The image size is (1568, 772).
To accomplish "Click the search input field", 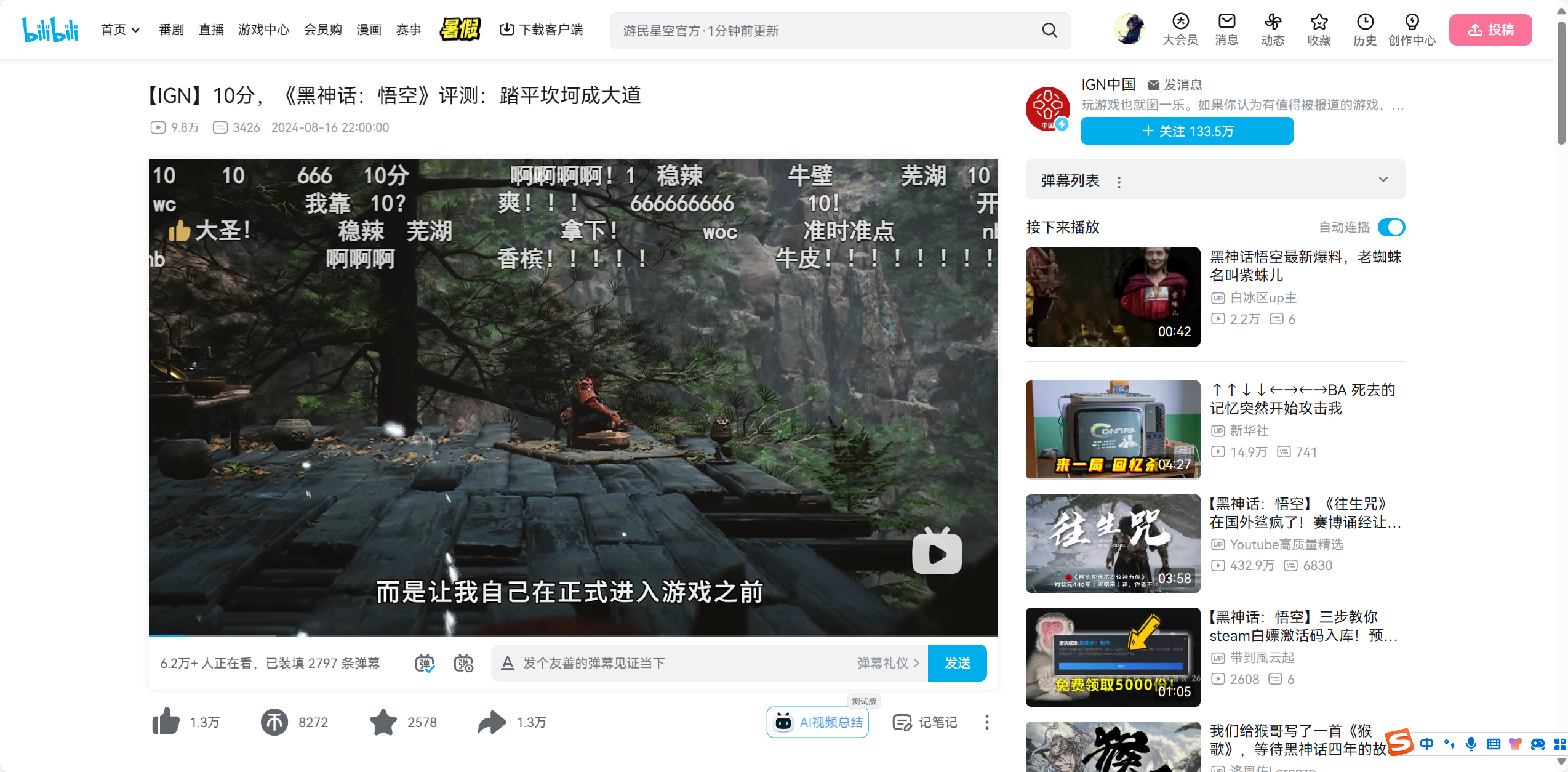I will tap(825, 31).
